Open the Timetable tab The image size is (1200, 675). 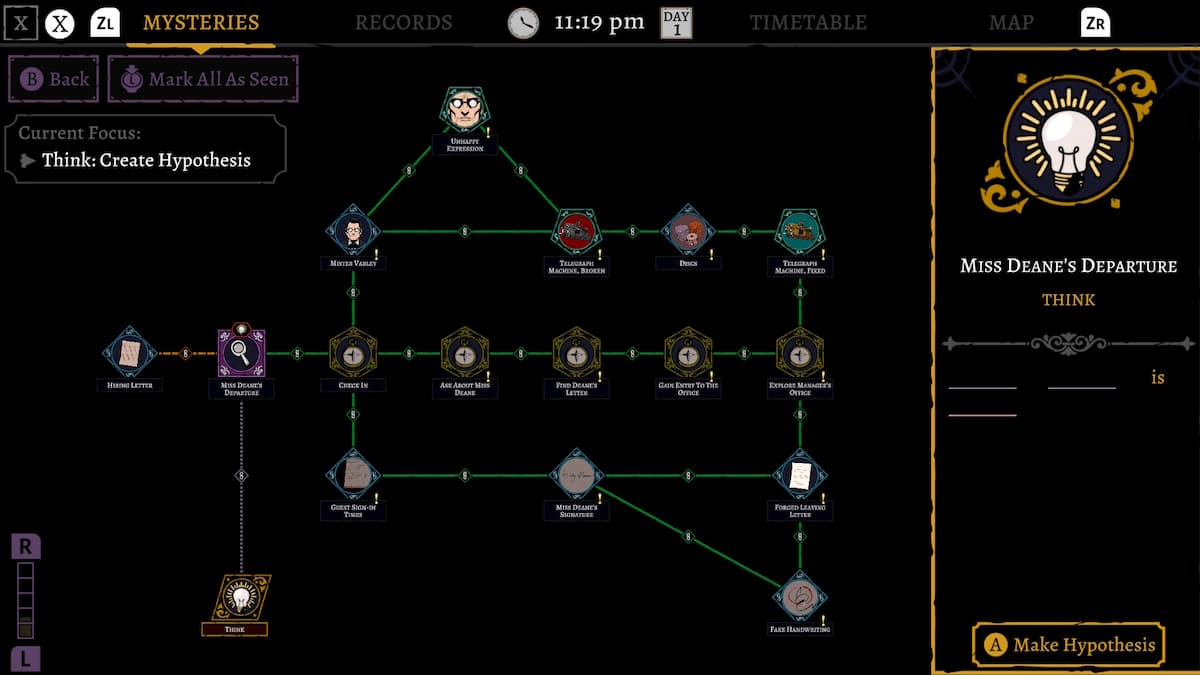(808, 22)
